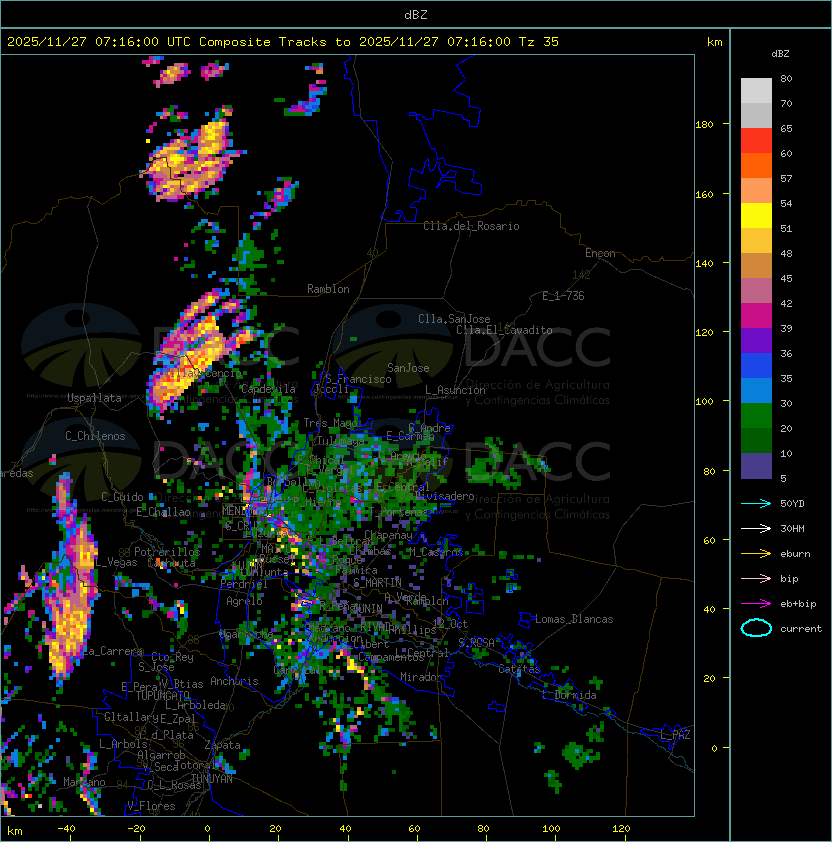
Task: Pick the dark orange swatch in dBZ scale
Action: tap(756, 166)
